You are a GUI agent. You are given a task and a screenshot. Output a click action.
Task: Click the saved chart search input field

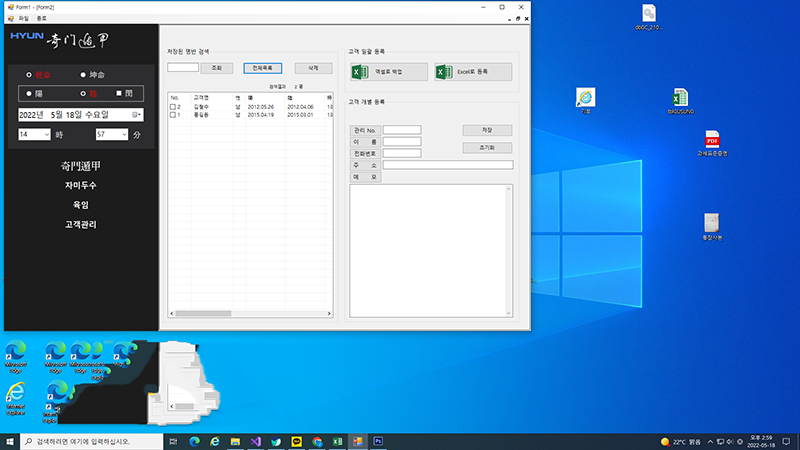coord(183,67)
